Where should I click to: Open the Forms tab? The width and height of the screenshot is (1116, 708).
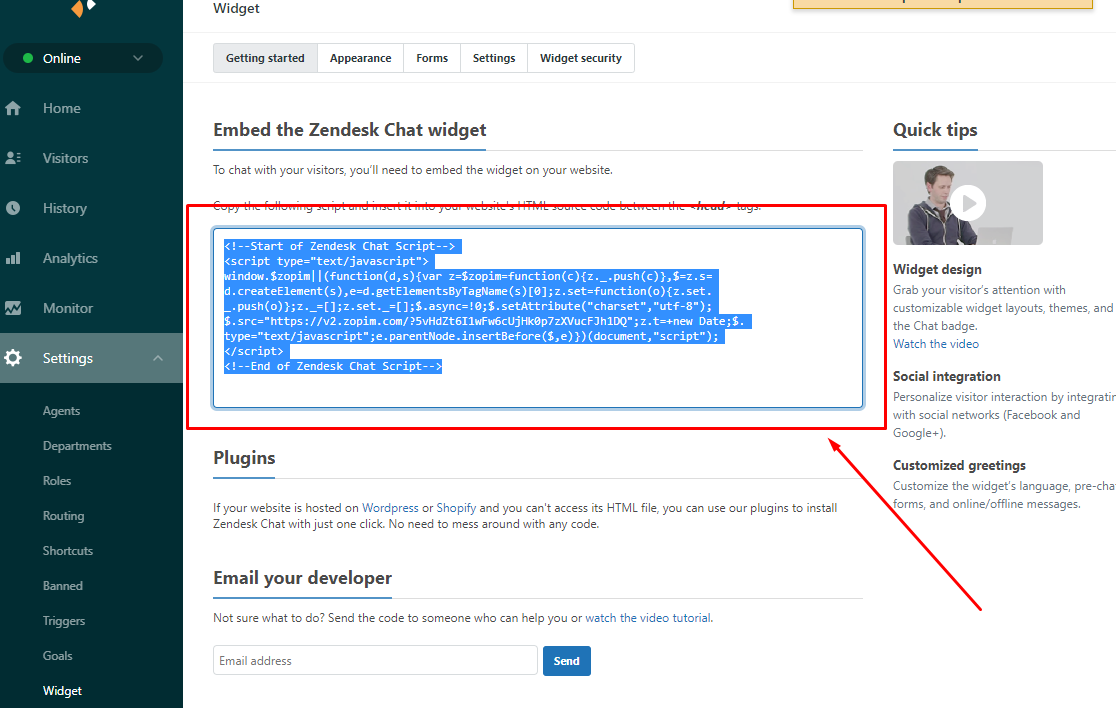[432, 58]
